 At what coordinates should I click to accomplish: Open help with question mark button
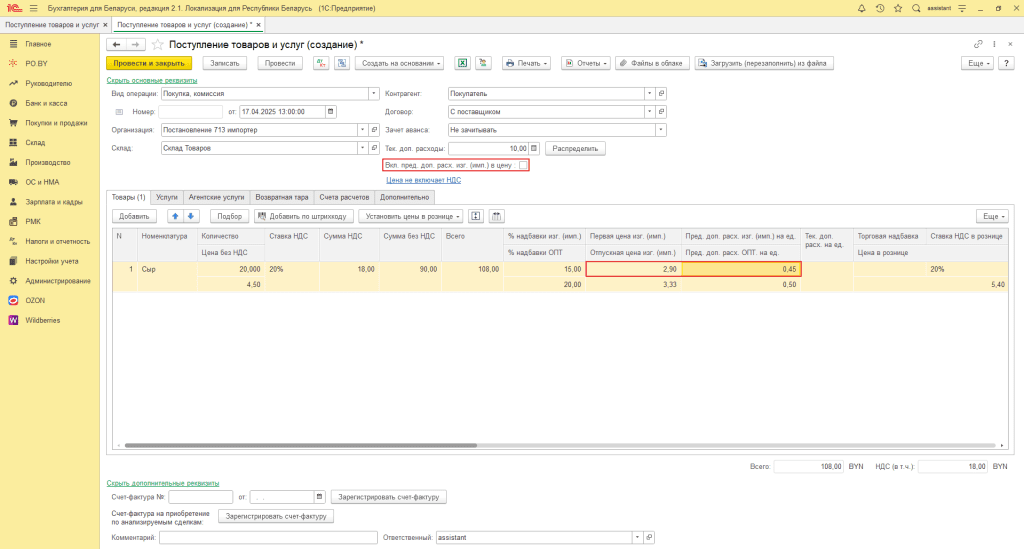coord(1006,63)
